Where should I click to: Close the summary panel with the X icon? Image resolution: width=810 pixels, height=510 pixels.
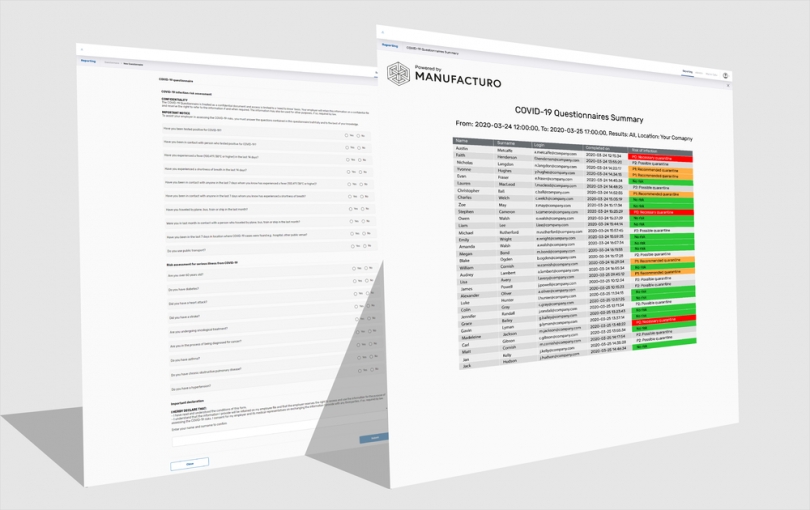click(728, 86)
